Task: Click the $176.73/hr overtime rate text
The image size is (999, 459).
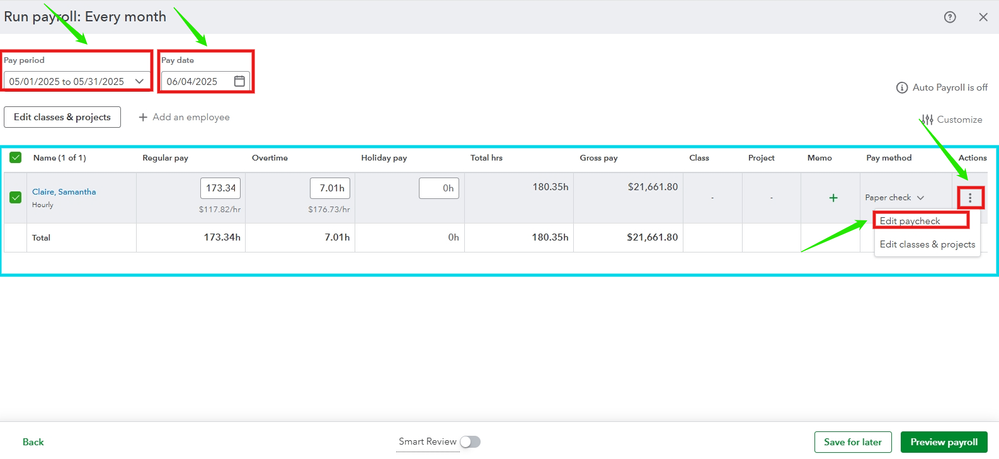Action: pyautogui.click(x=330, y=208)
